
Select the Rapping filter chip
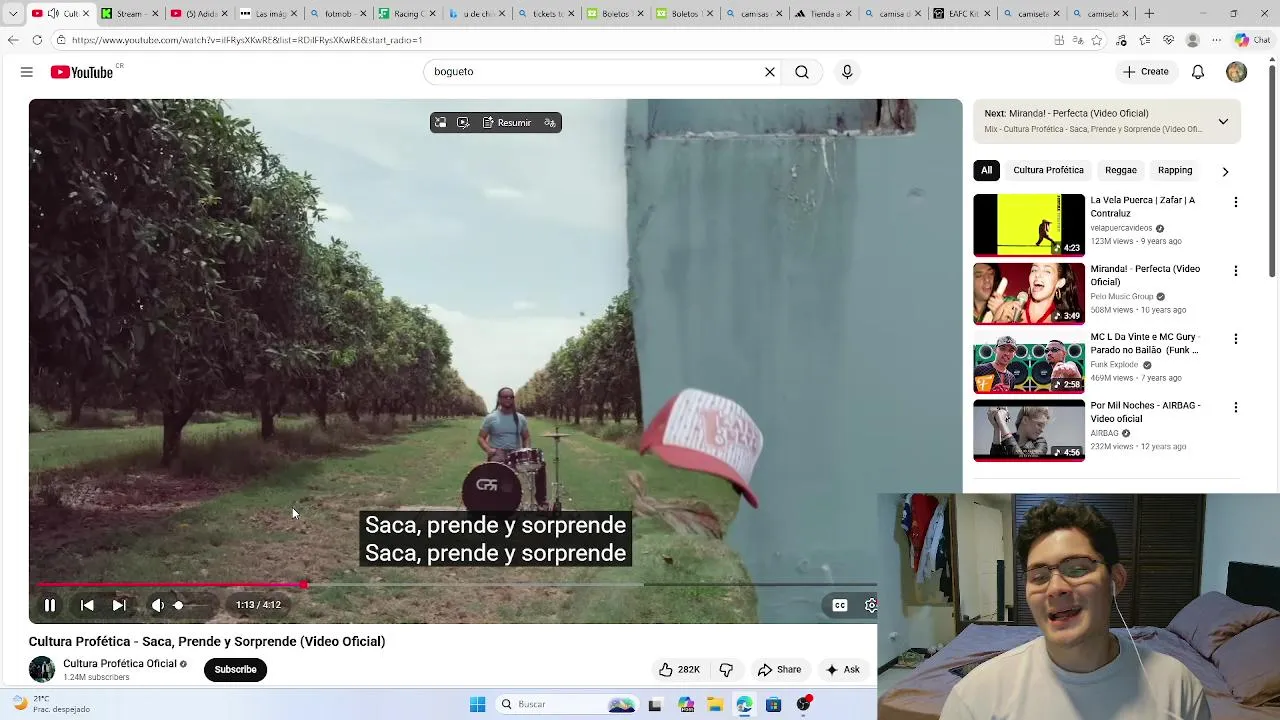1175,170
